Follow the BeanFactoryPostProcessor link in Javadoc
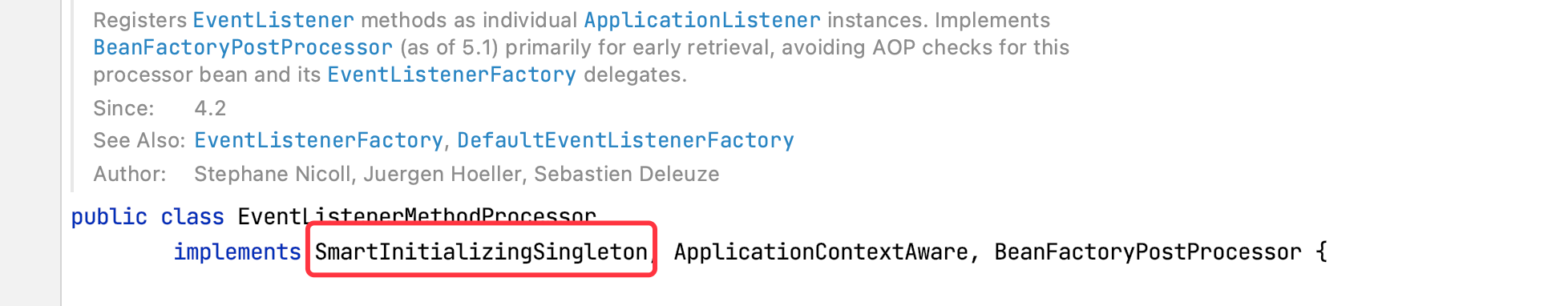Image resolution: width=1568 pixels, height=306 pixels. (243, 47)
